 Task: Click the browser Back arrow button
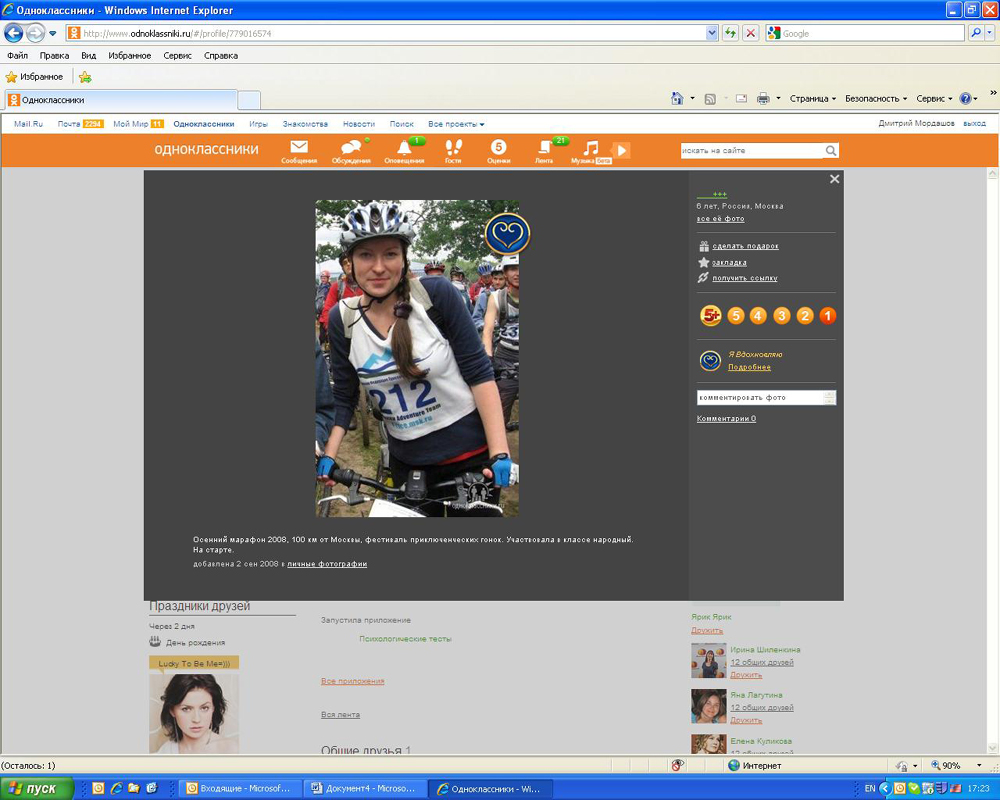click(13, 33)
